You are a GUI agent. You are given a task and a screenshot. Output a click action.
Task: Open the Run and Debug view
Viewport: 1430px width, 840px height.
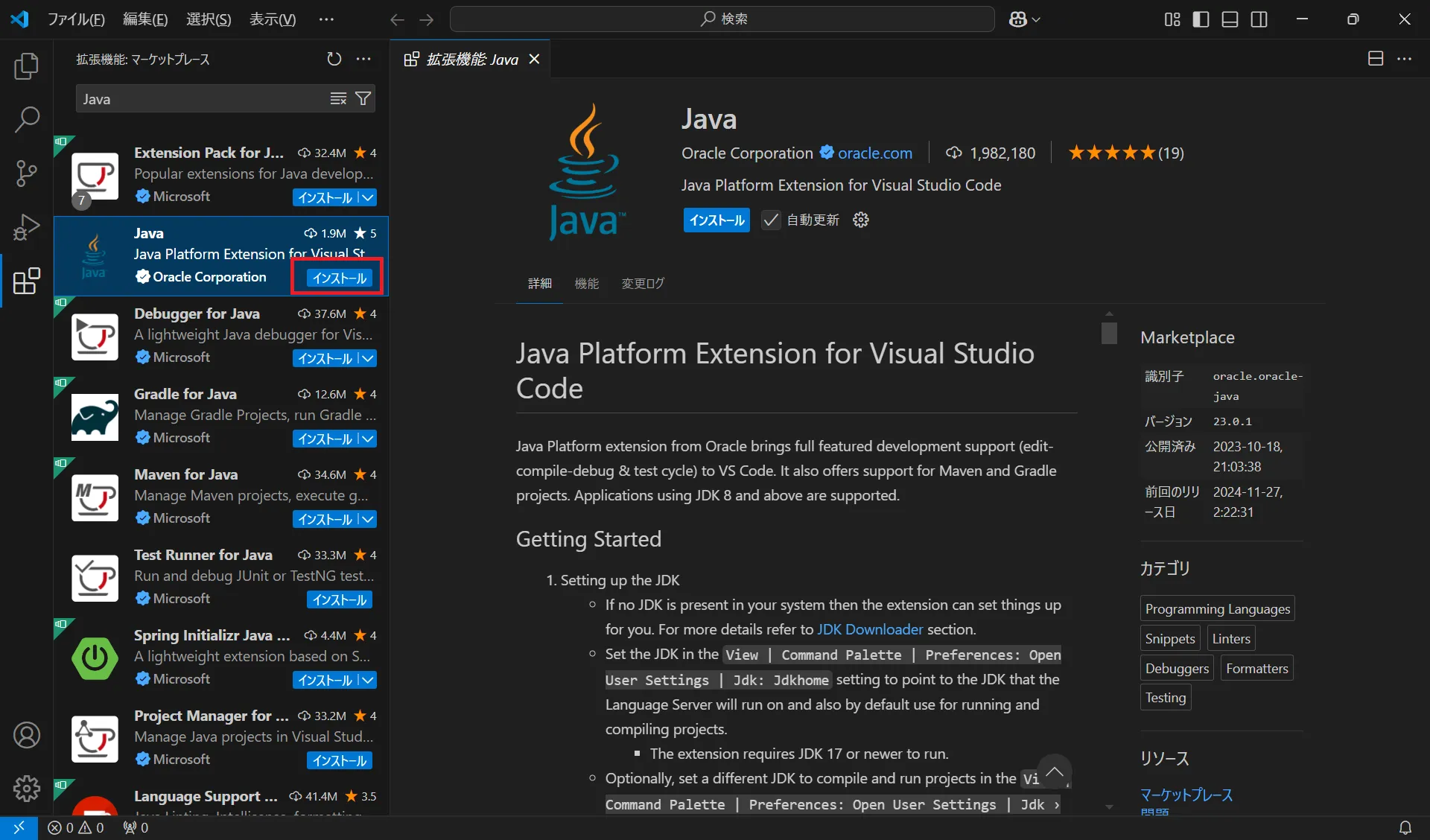[x=26, y=227]
